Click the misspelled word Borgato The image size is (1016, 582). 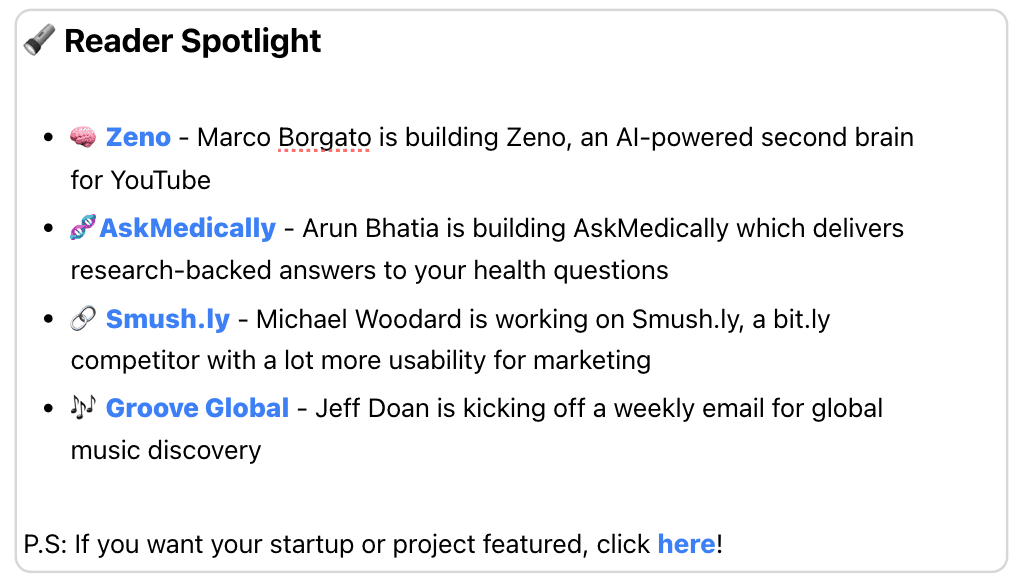pyautogui.click(x=324, y=138)
